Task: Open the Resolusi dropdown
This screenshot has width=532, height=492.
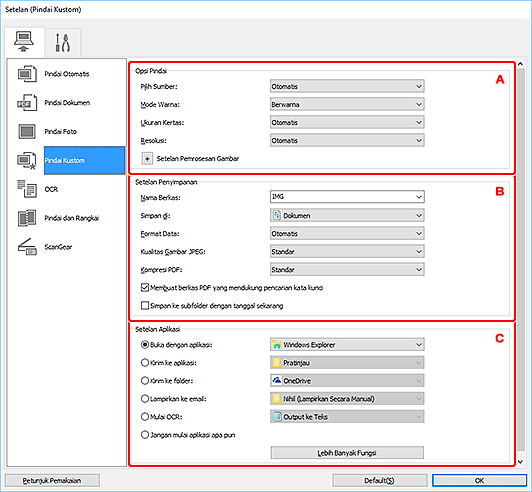Action: point(347,140)
